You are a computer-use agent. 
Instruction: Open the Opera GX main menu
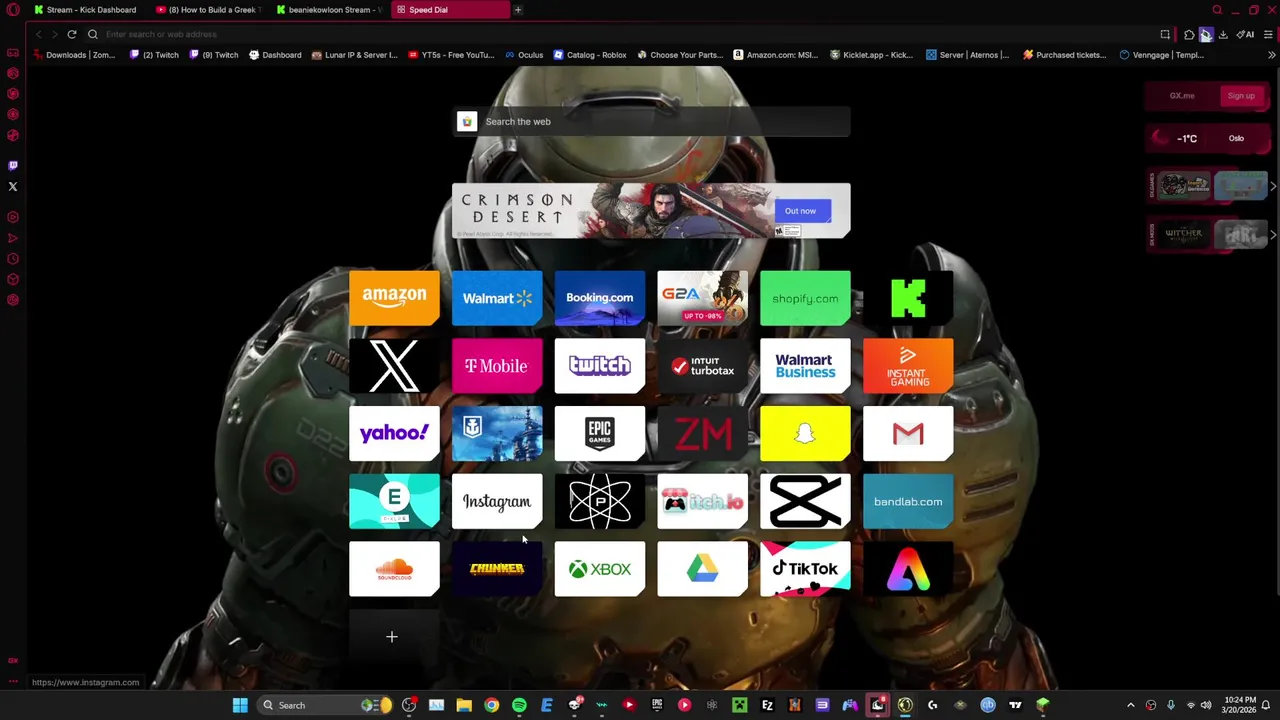point(13,10)
